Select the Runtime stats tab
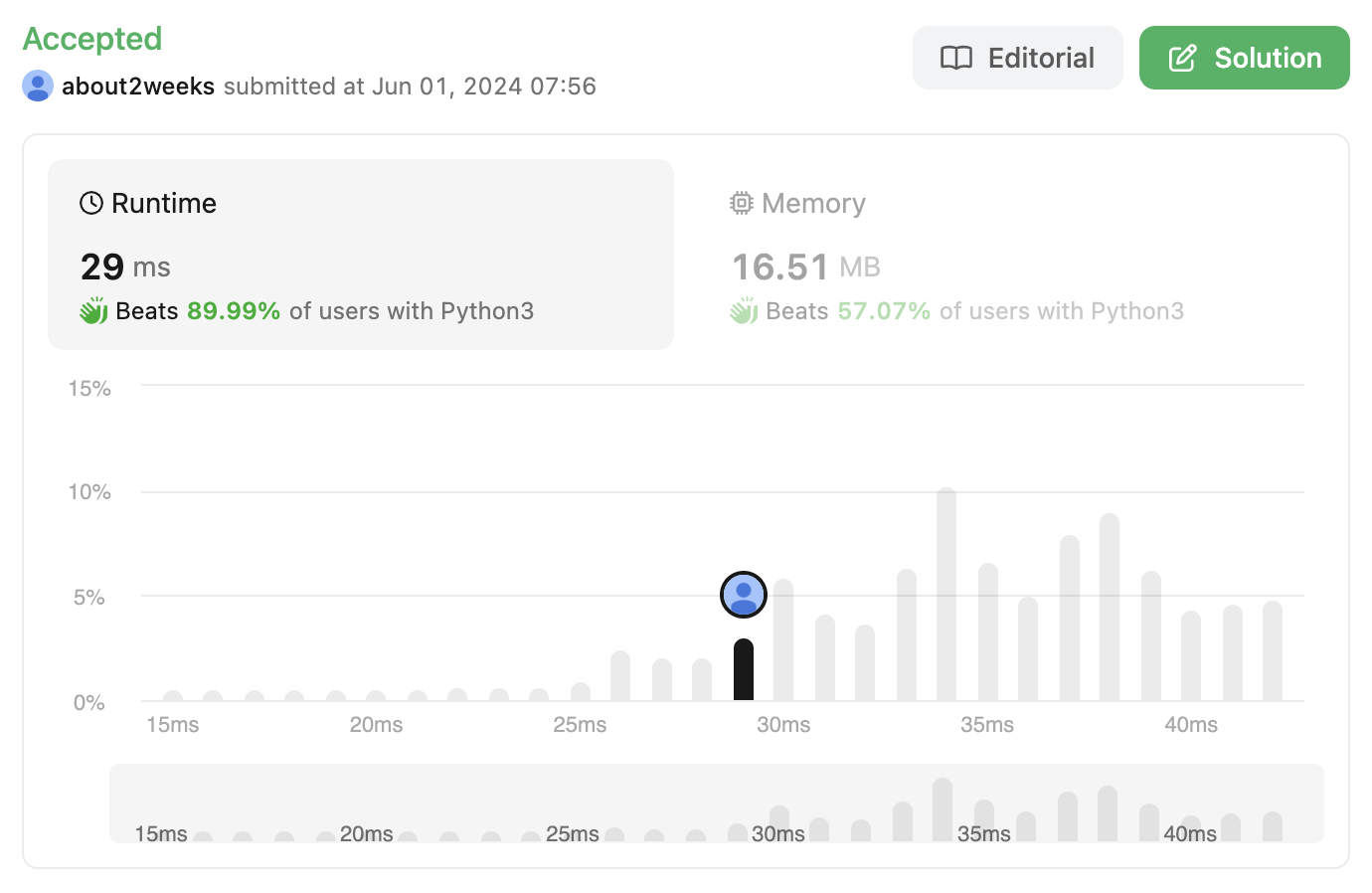This screenshot has width=1372, height=893. tap(361, 255)
